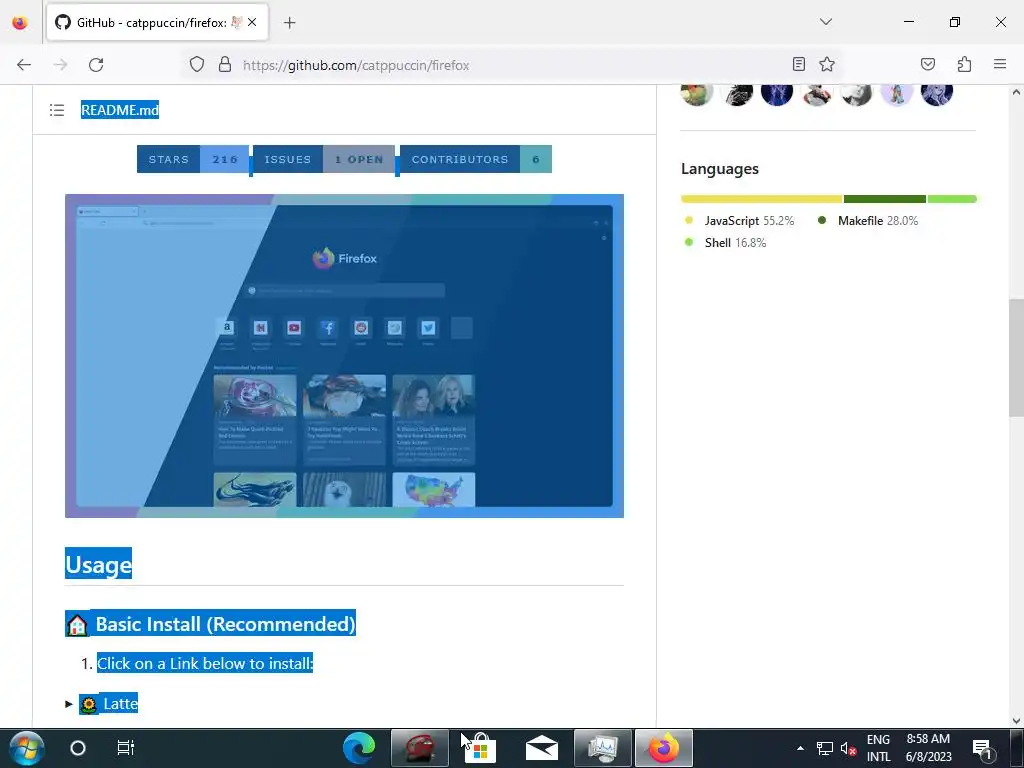Image resolution: width=1024 pixels, height=768 pixels.
Task: Open the red toolbox taskbar app
Action: point(420,748)
